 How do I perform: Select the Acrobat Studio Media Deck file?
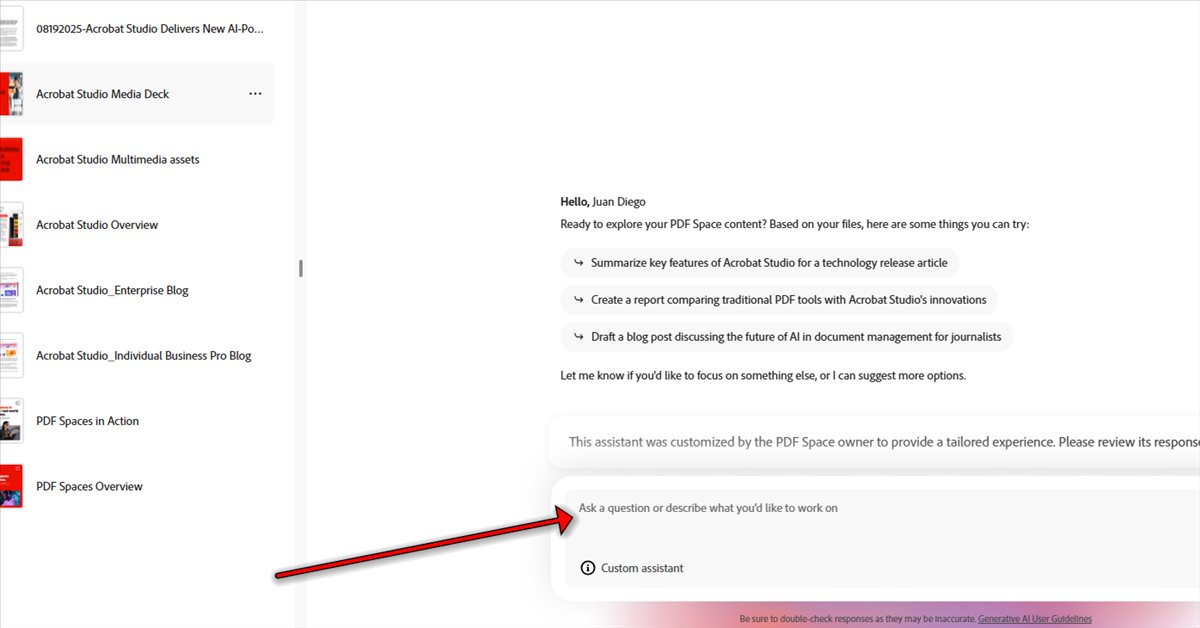point(103,94)
